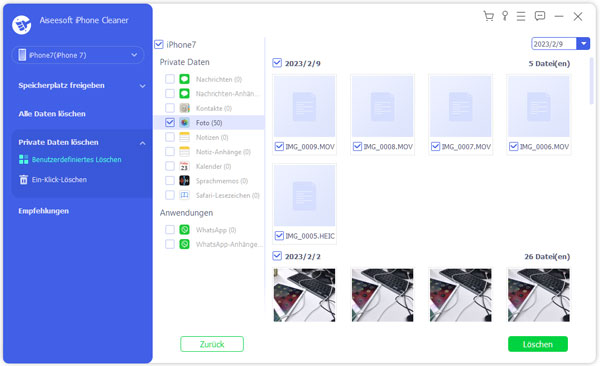The height and width of the screenshot is (366, 600).
Task: Uncheck the IMG_0007.MOV checkbox
Action: tap(435, 146)
